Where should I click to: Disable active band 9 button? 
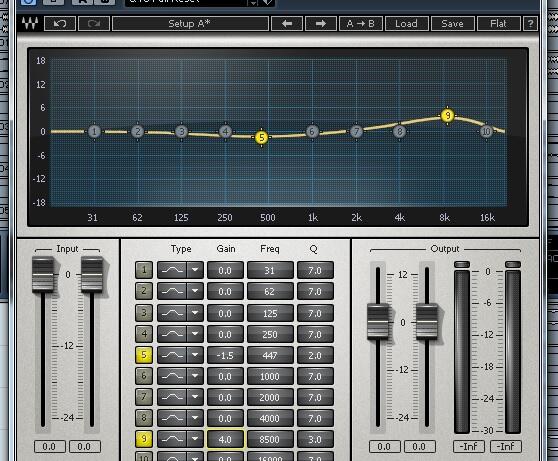(144, 439)
